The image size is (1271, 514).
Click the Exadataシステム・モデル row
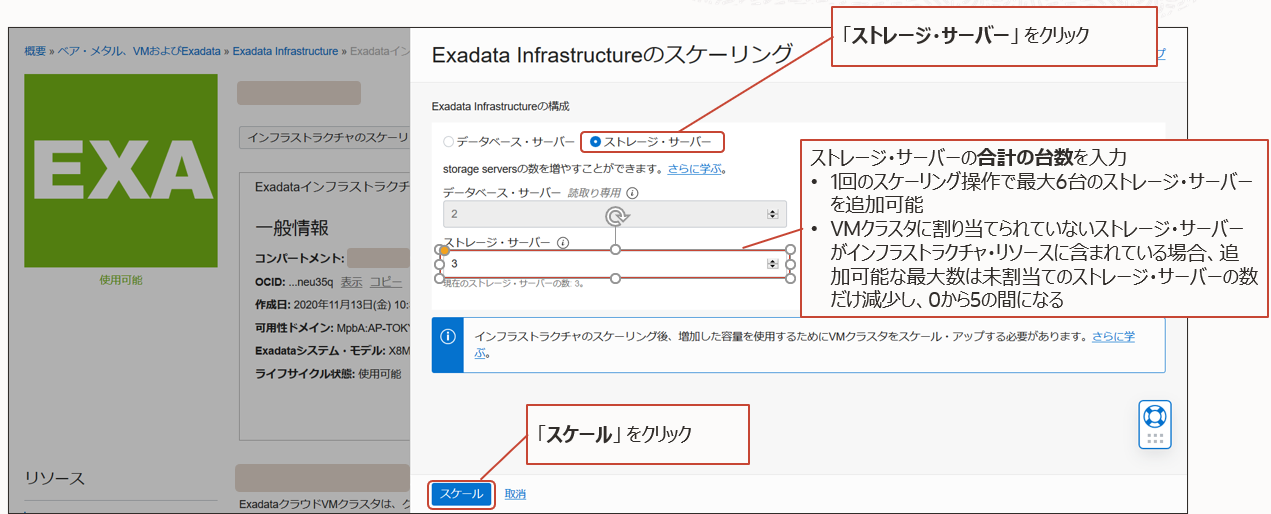pyautogui.click(x=332, y=351)
